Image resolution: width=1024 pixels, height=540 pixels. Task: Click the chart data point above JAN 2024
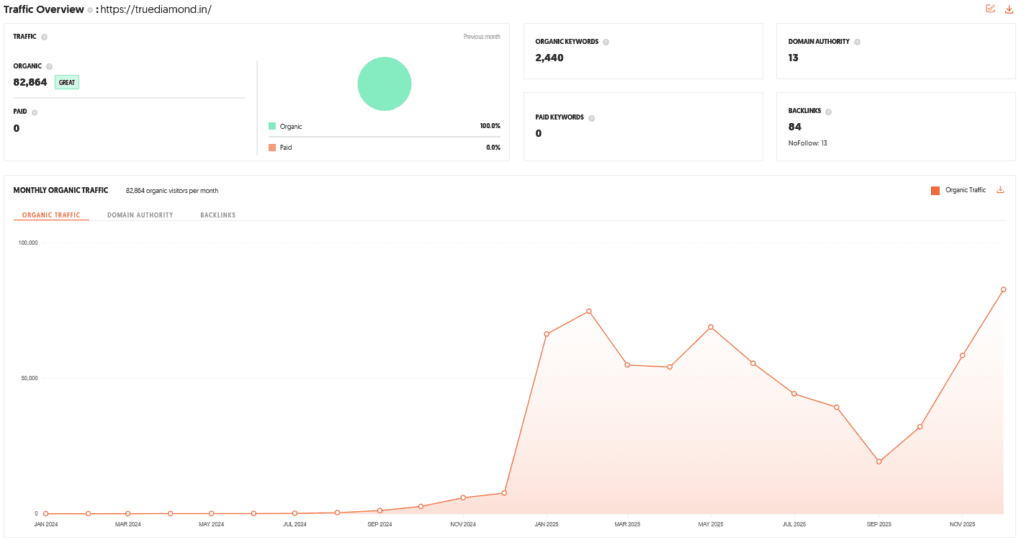[46, 514]
